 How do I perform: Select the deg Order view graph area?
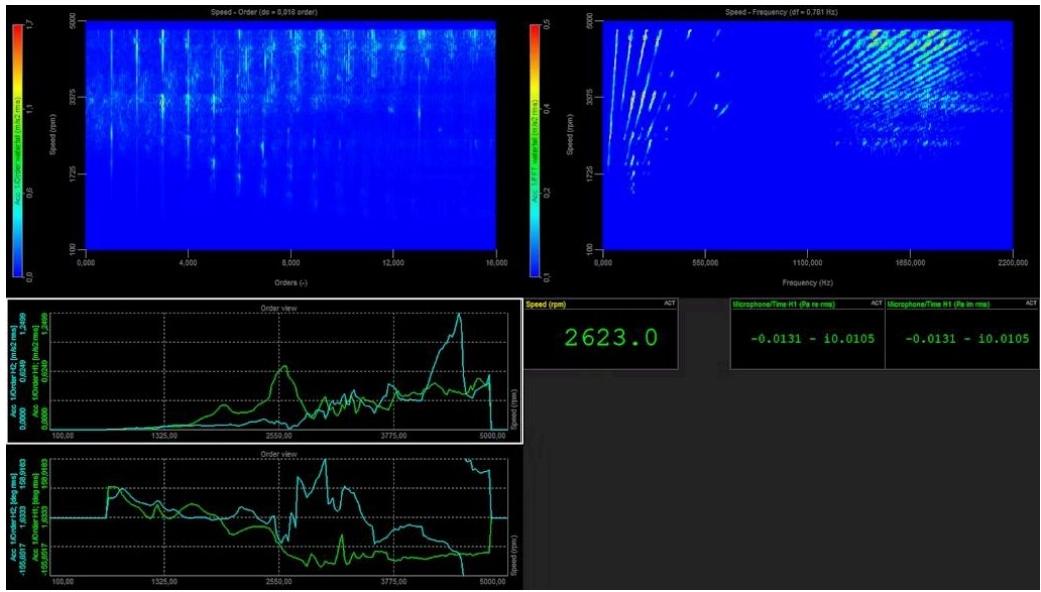tap(279, 516)
